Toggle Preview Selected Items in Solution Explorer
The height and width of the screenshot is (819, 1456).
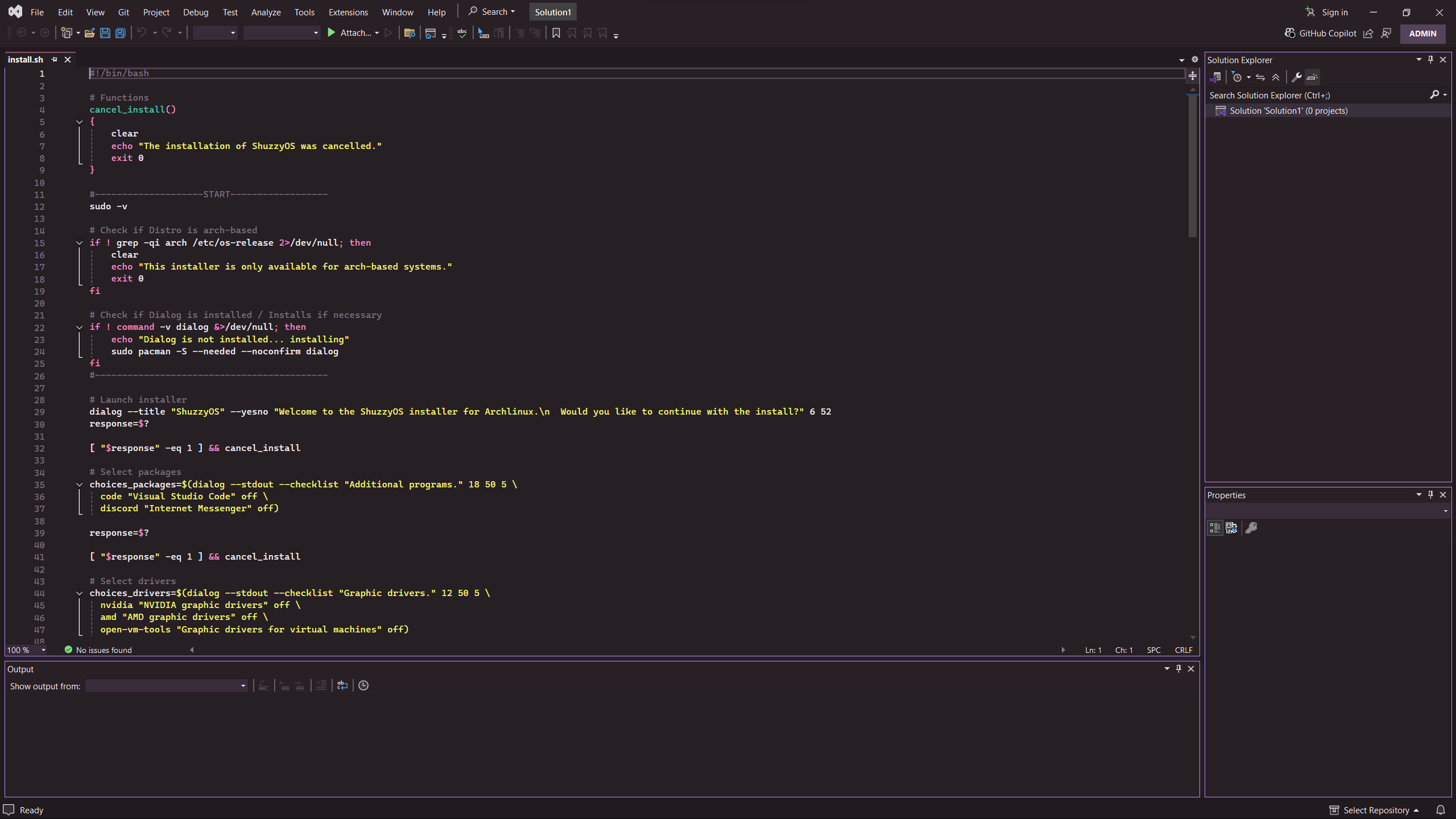1312,77
